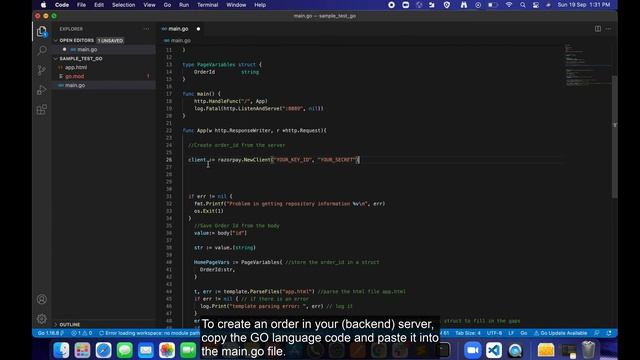Viewport: 640px width, 360px height.
Task: Open the Help menu
Action: [x=260, y=5]
